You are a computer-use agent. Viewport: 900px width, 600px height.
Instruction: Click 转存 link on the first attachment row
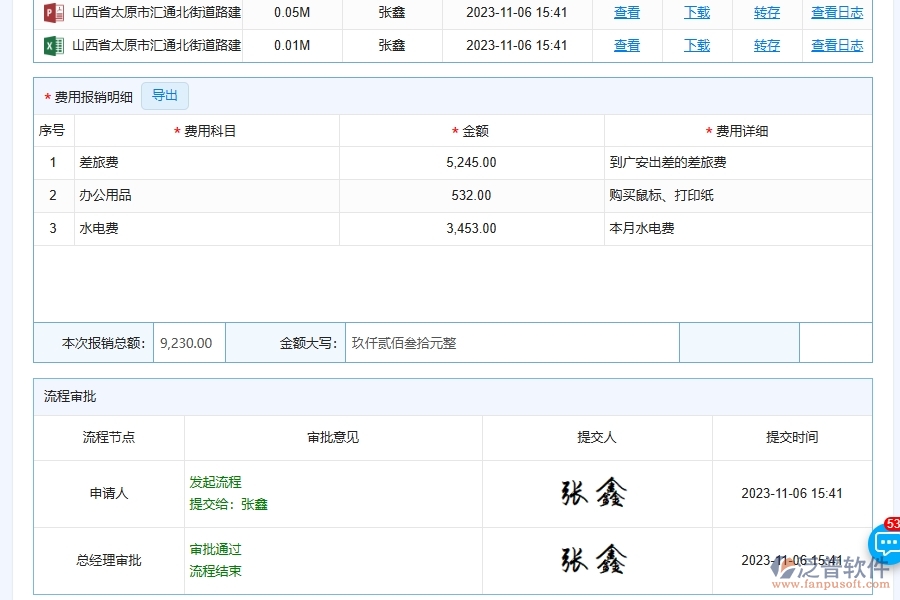coord(766,13)
